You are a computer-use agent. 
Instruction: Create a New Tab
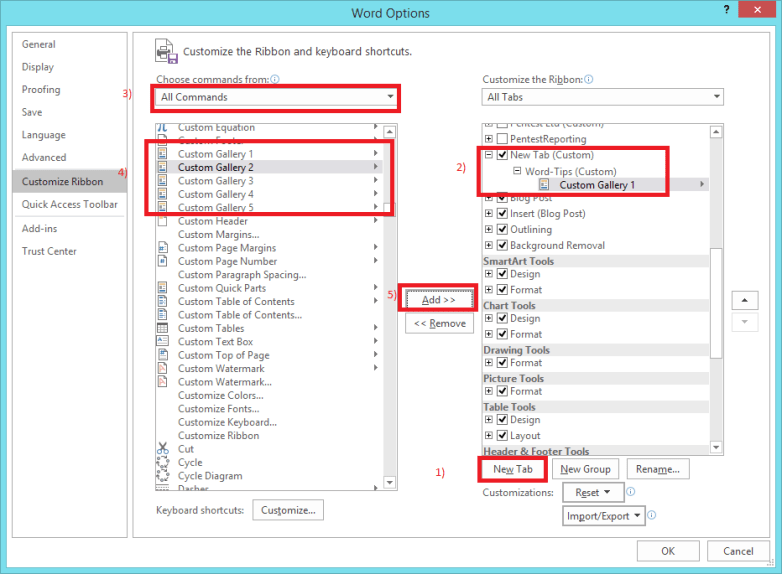pyautogui.click(x=513, y=469)
